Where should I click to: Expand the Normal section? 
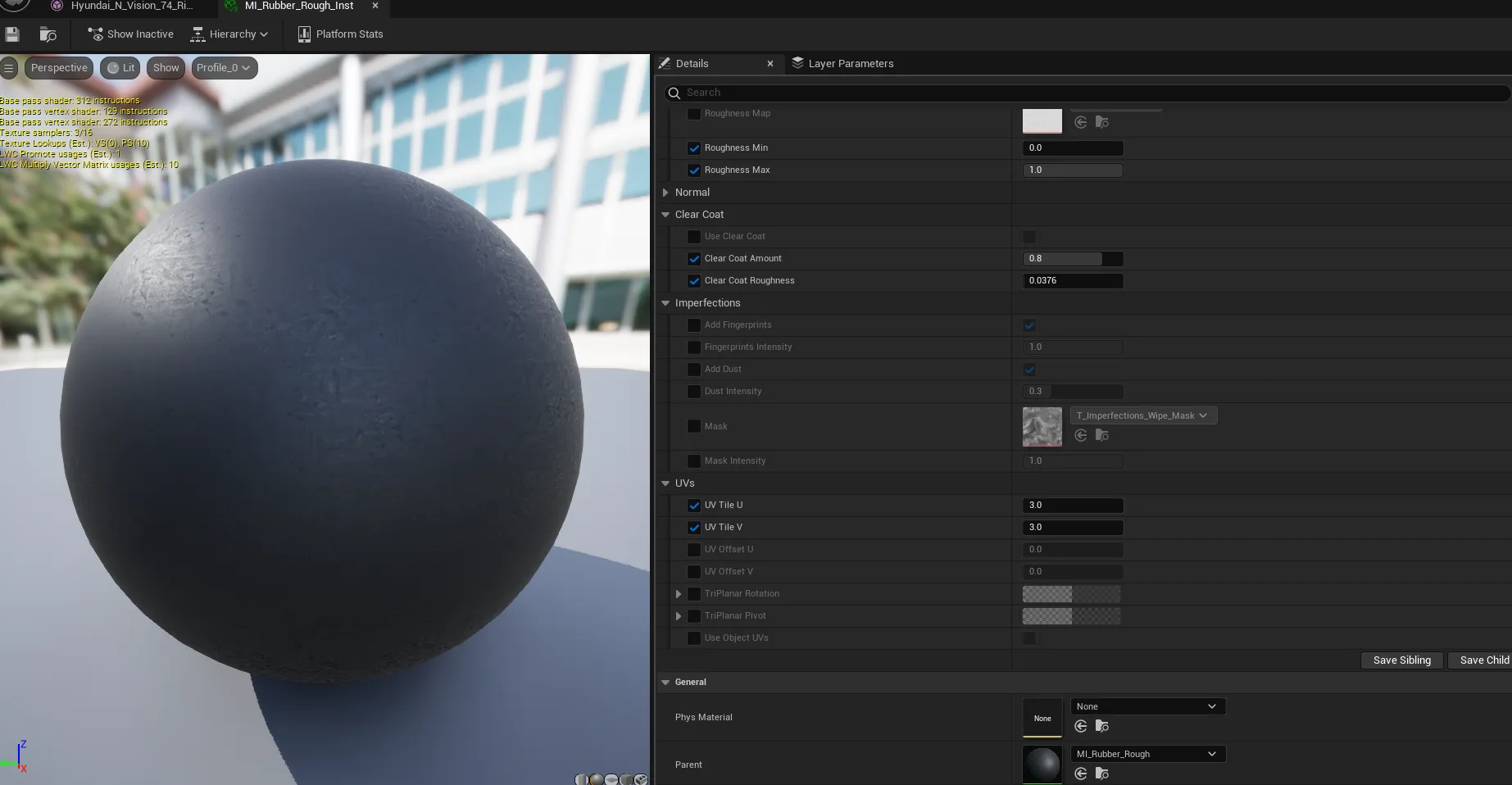[665, 193]
